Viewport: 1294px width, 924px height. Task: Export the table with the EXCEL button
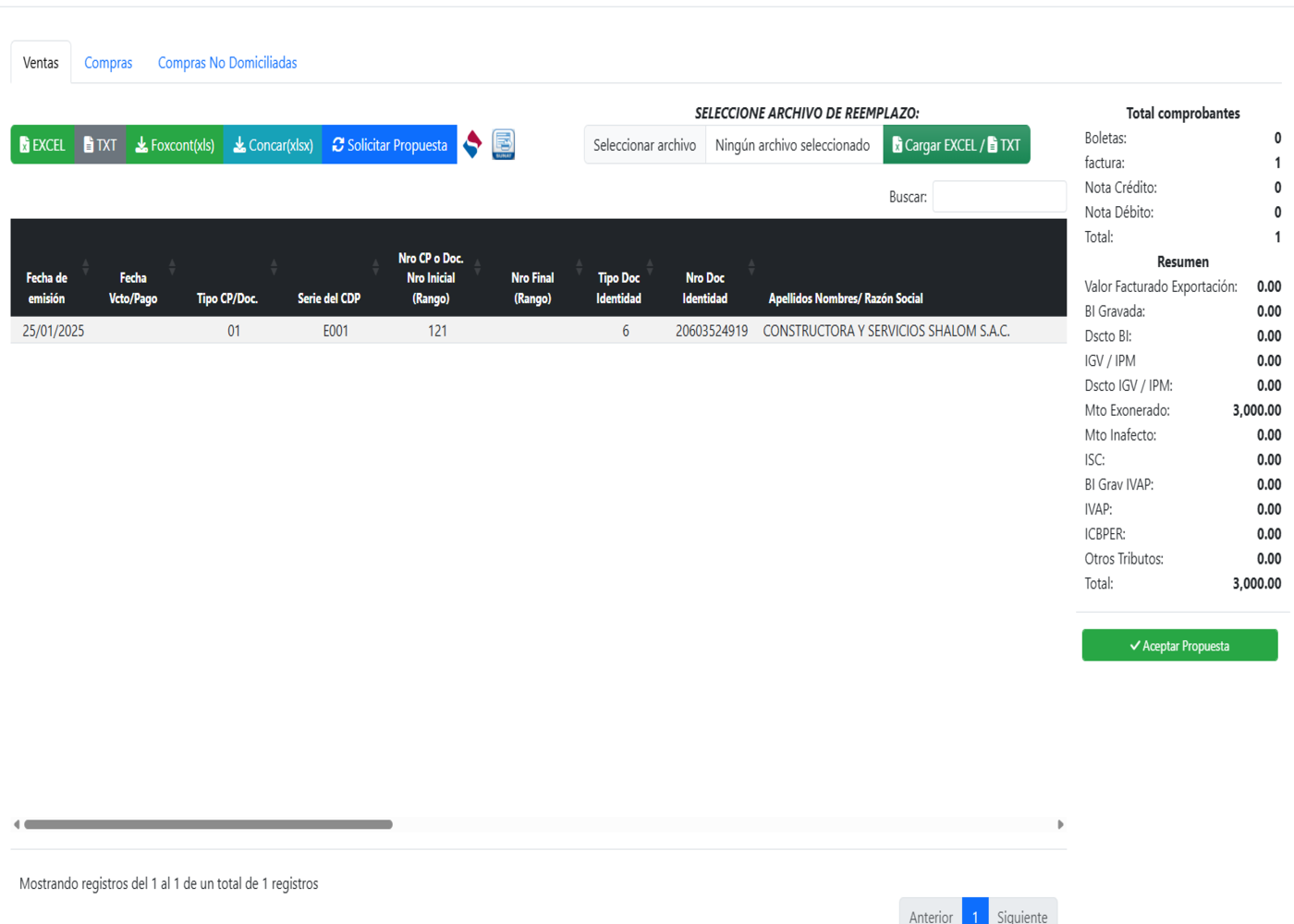coord(43,145)
